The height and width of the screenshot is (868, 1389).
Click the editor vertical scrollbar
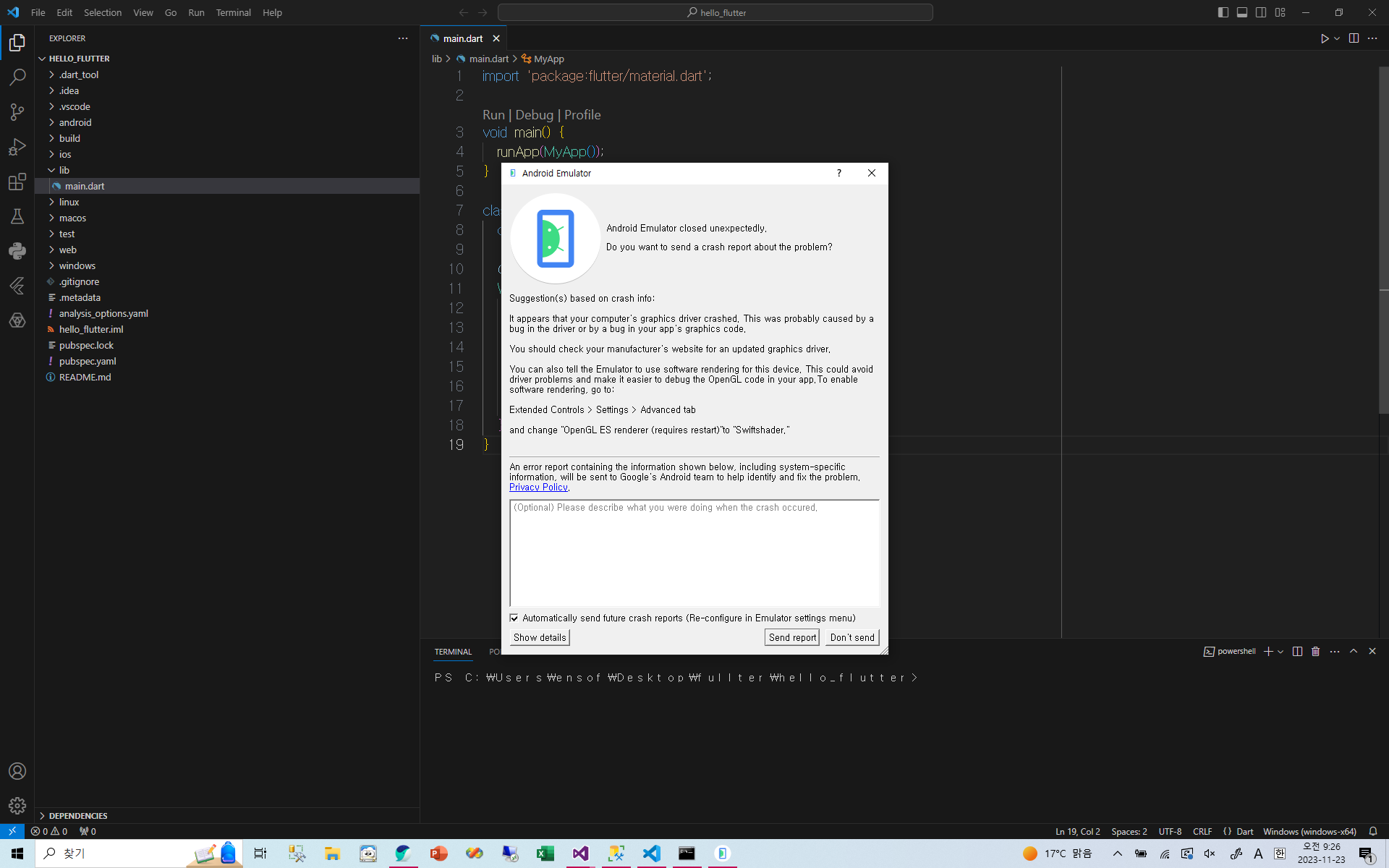(1383, 240)
